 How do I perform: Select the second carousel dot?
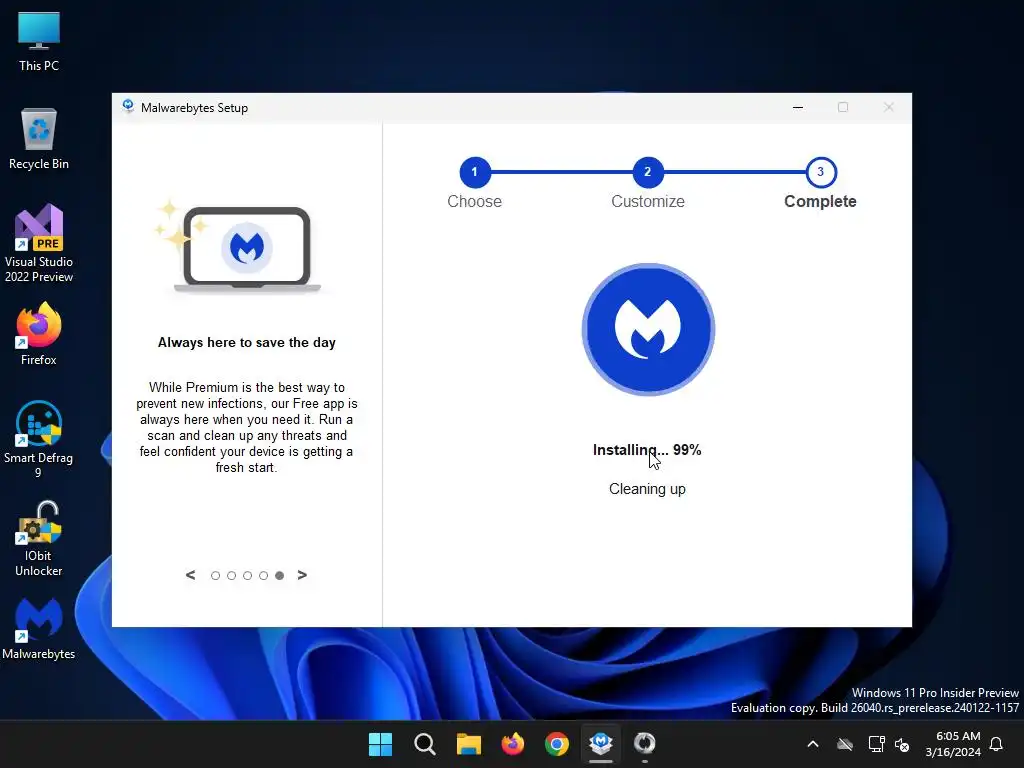coord(231,575)
